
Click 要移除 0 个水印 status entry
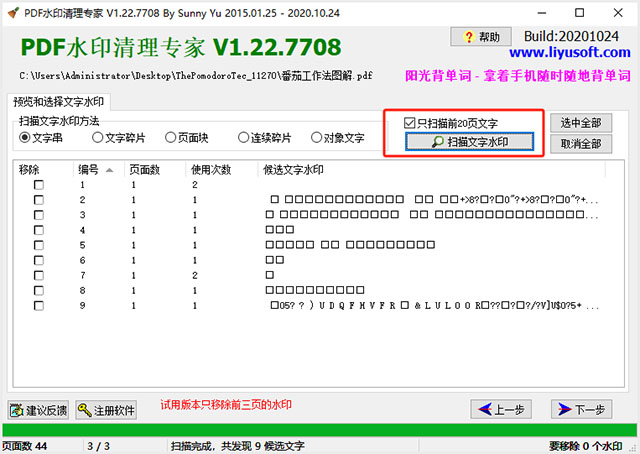(x=585, y=446)
